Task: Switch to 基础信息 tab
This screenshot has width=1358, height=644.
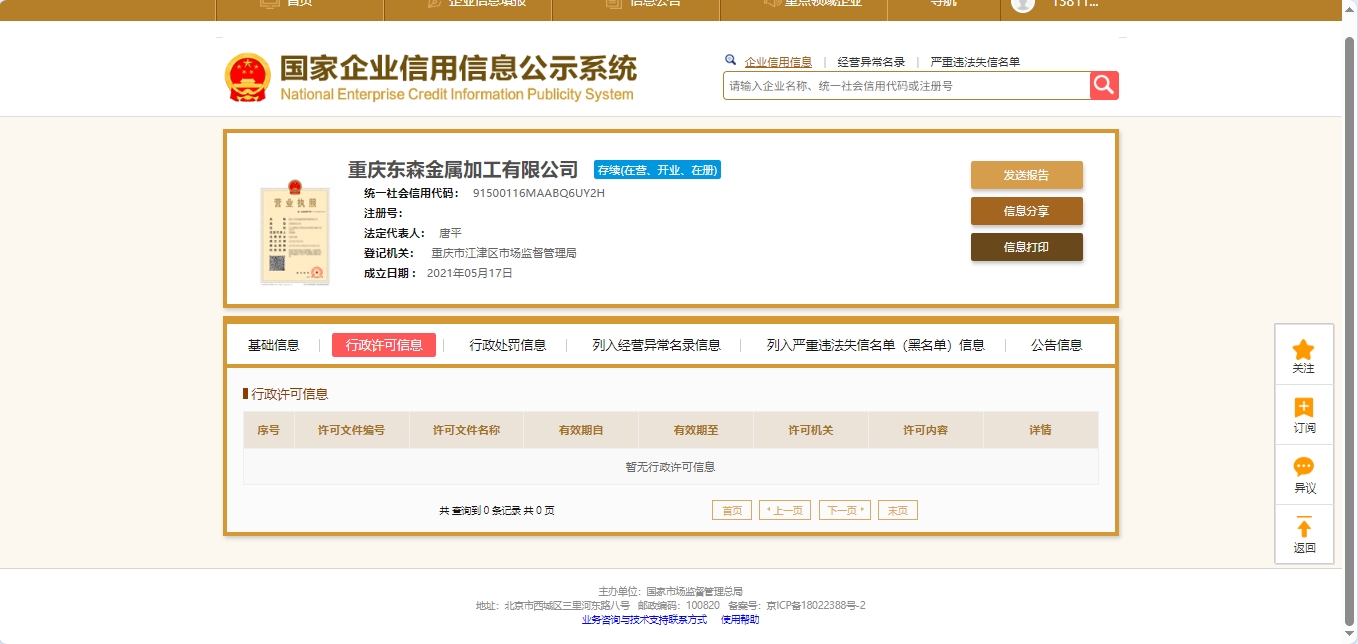Action: [273, 345]
